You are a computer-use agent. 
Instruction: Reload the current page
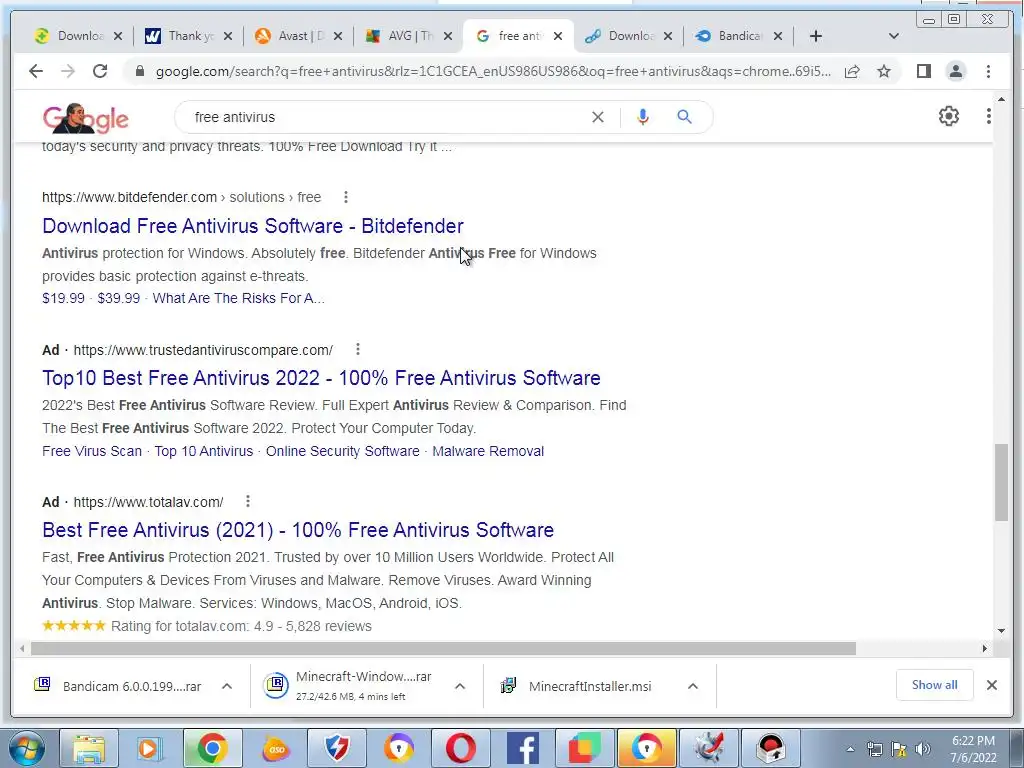tap(100, 71)
